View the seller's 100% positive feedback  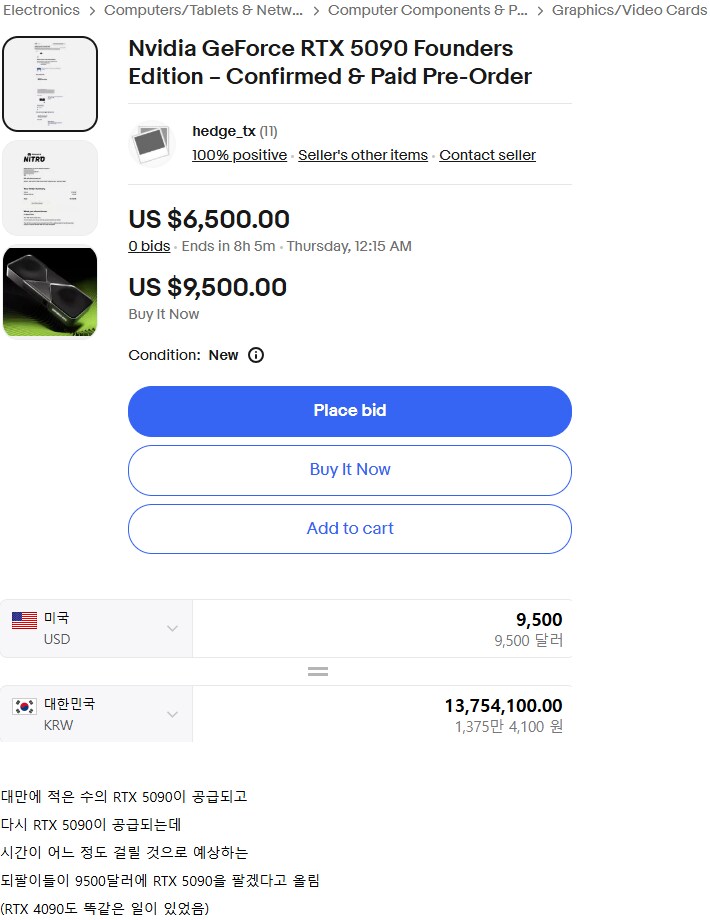pyautogui.click(x=239, y=155)
